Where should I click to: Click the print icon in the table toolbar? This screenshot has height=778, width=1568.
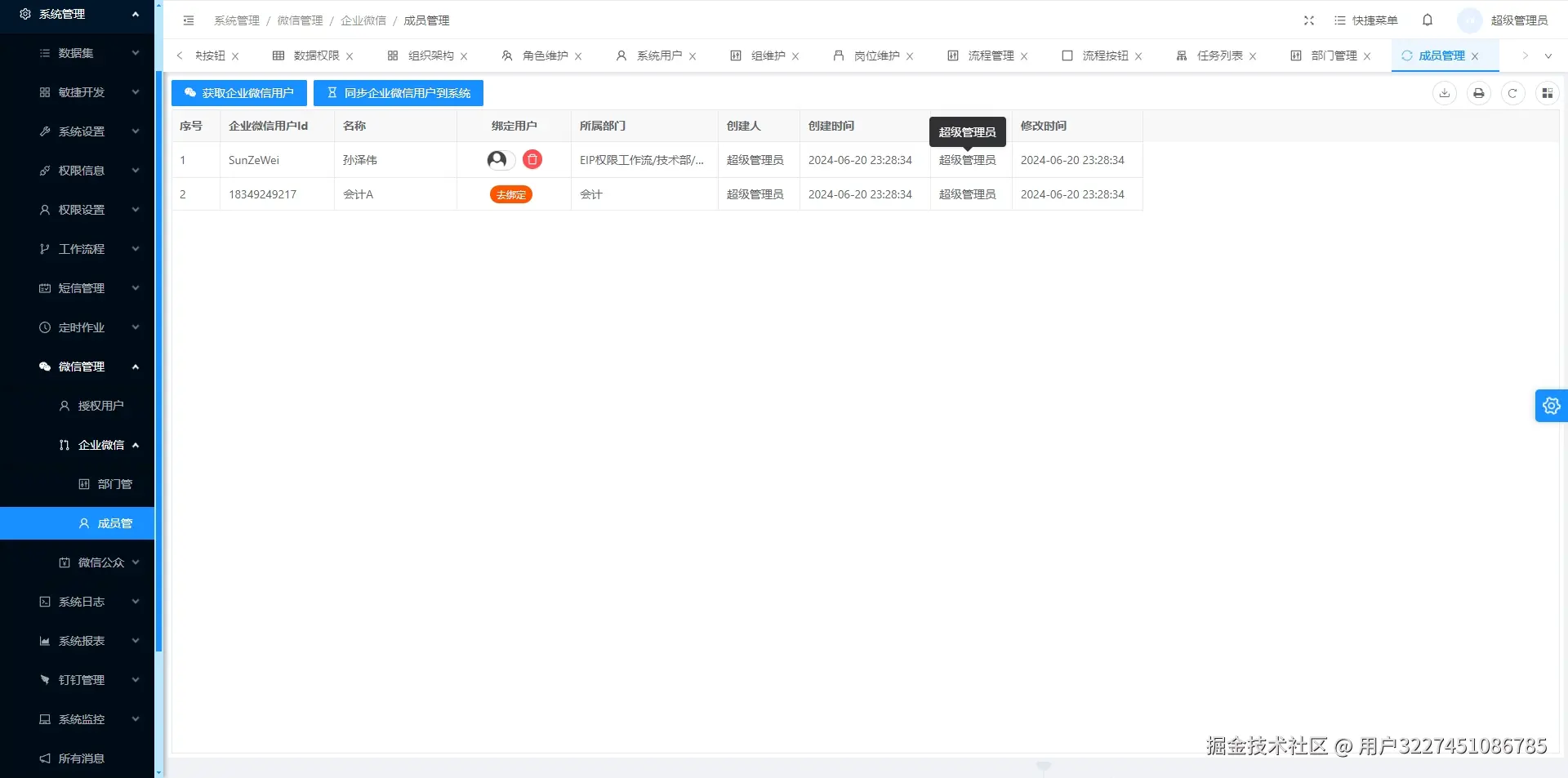click(1479, 93)
